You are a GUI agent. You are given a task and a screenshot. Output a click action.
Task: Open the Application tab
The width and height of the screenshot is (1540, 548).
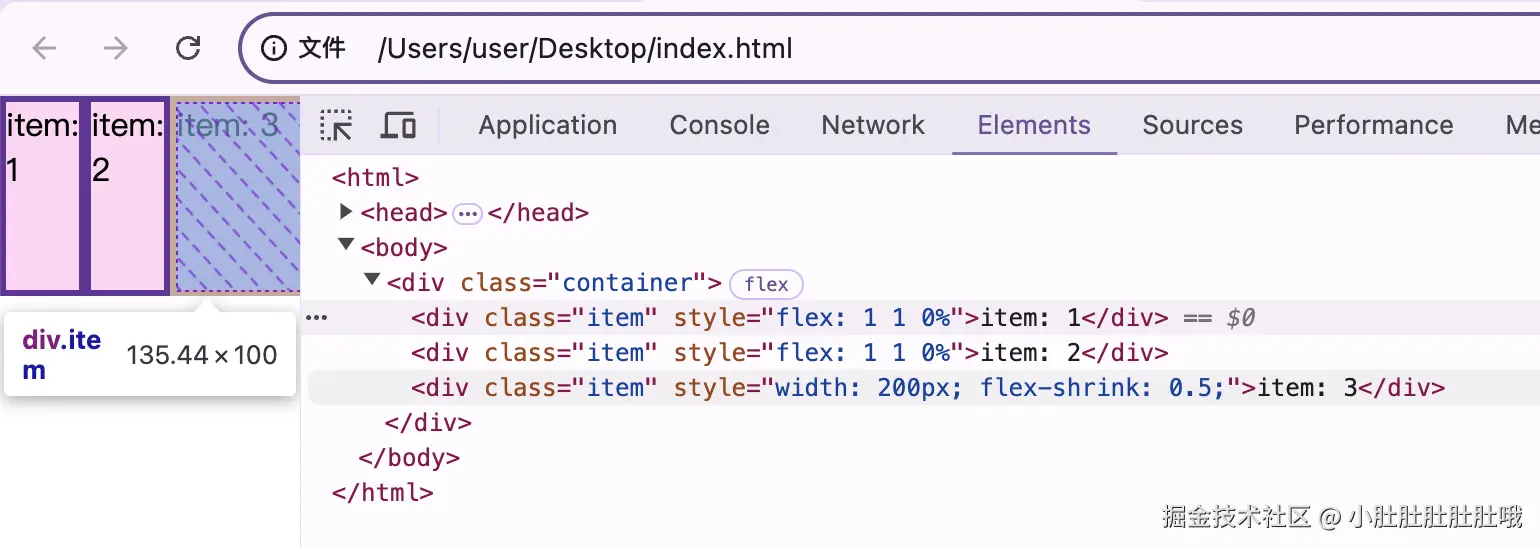[x=547, y=125]
